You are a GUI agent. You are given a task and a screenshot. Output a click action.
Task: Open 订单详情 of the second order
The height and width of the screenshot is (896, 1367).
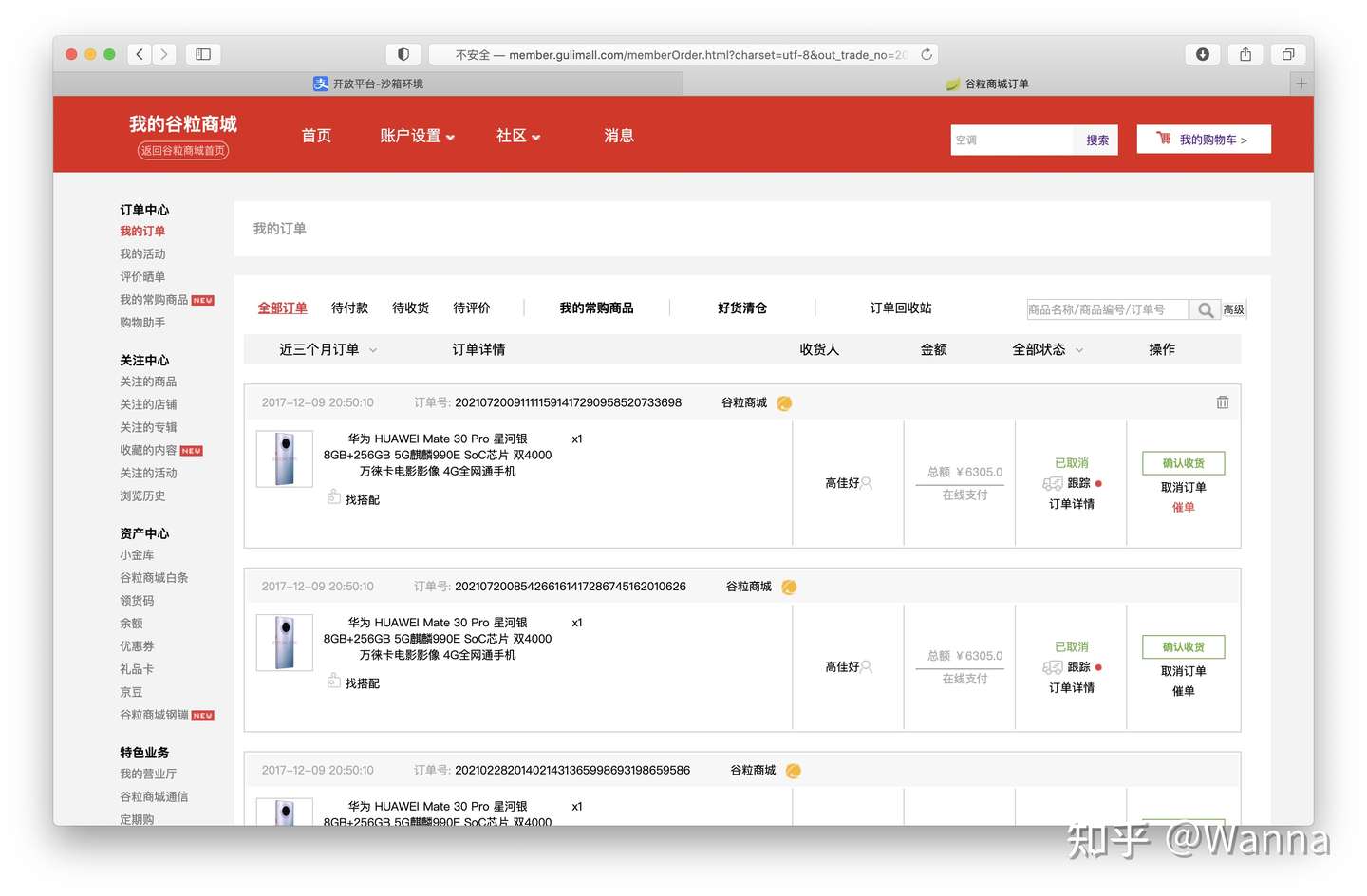pyautogui.click(x=1072, y=688)
